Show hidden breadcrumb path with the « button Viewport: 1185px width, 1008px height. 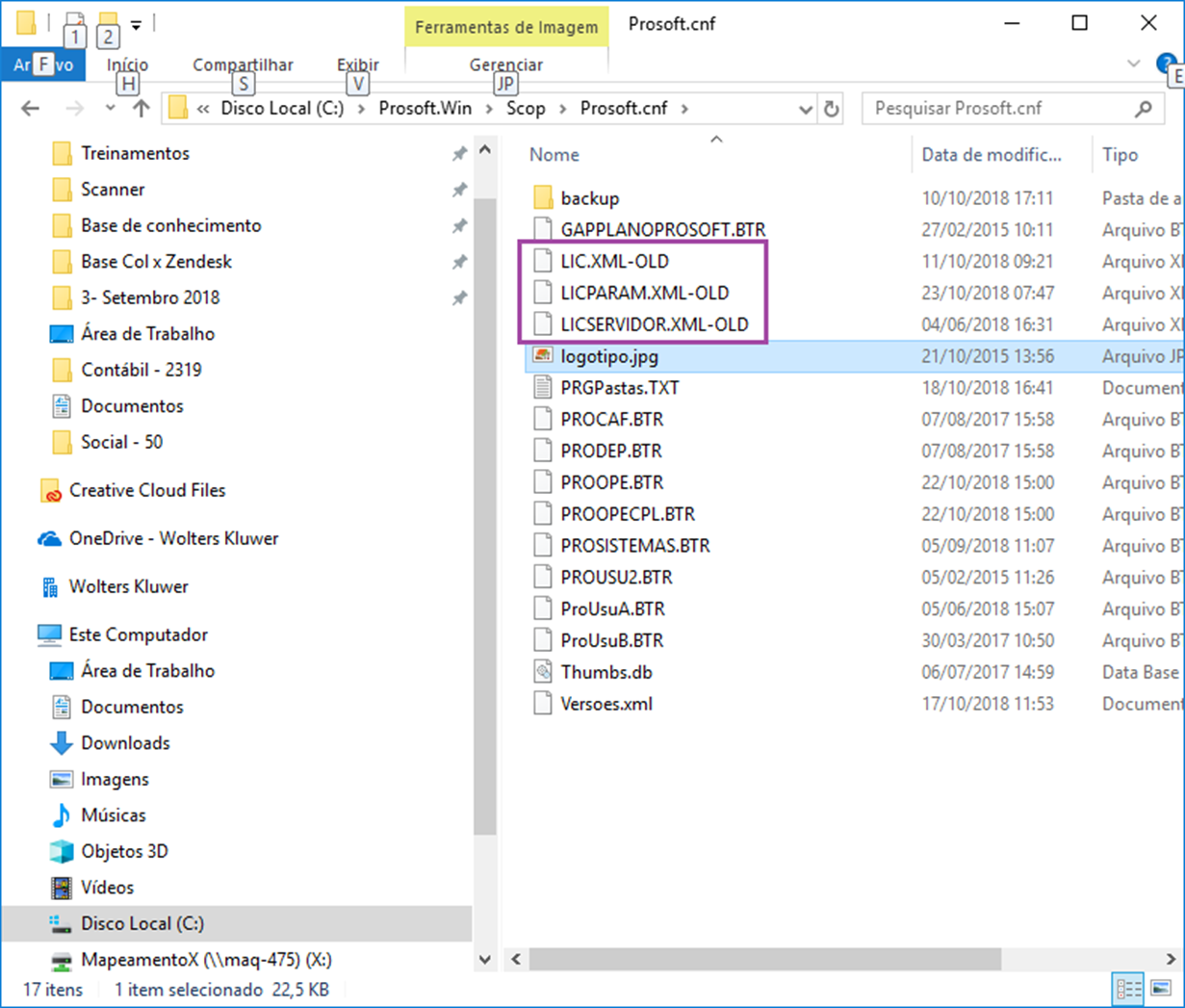point(203,109)
